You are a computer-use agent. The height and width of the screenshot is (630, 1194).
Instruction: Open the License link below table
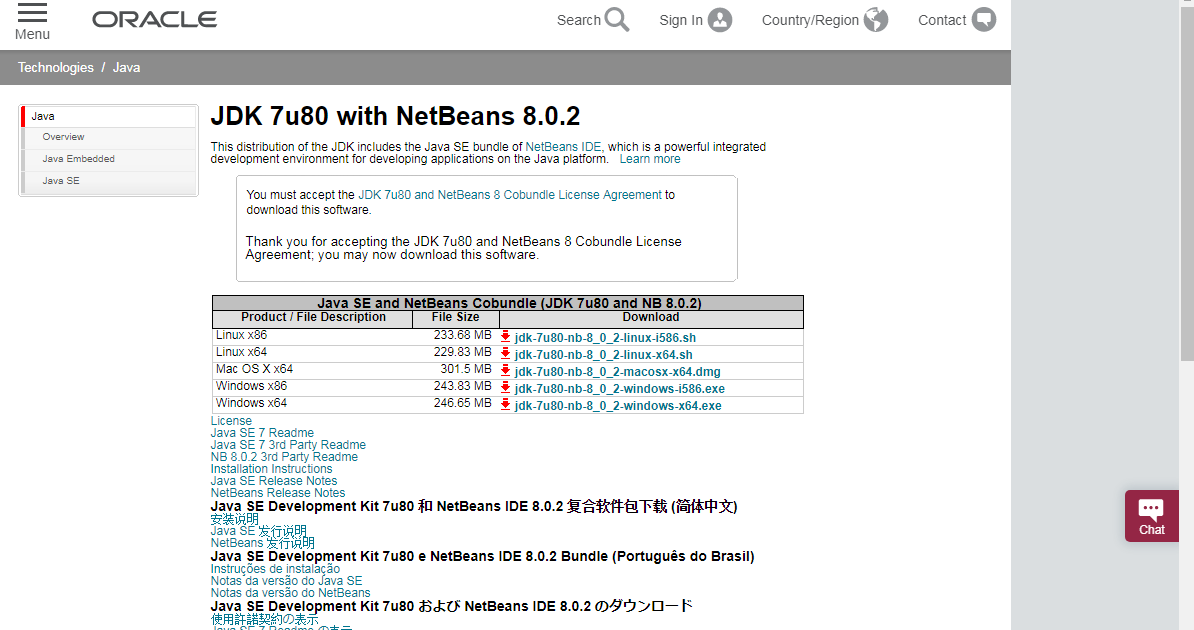point(231,421)
